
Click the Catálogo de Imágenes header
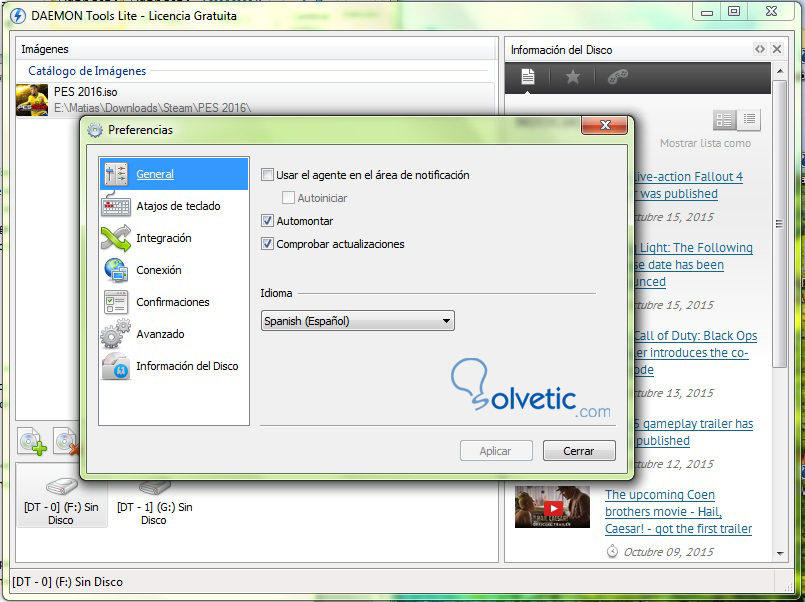[87, 71]
